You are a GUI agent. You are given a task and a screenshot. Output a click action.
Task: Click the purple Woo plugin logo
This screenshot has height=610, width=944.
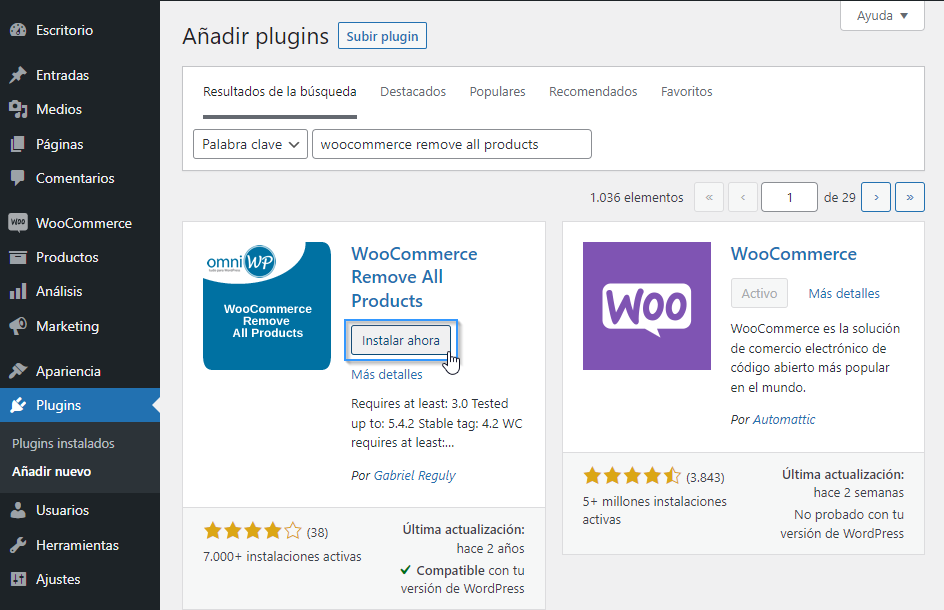(647, 306)
